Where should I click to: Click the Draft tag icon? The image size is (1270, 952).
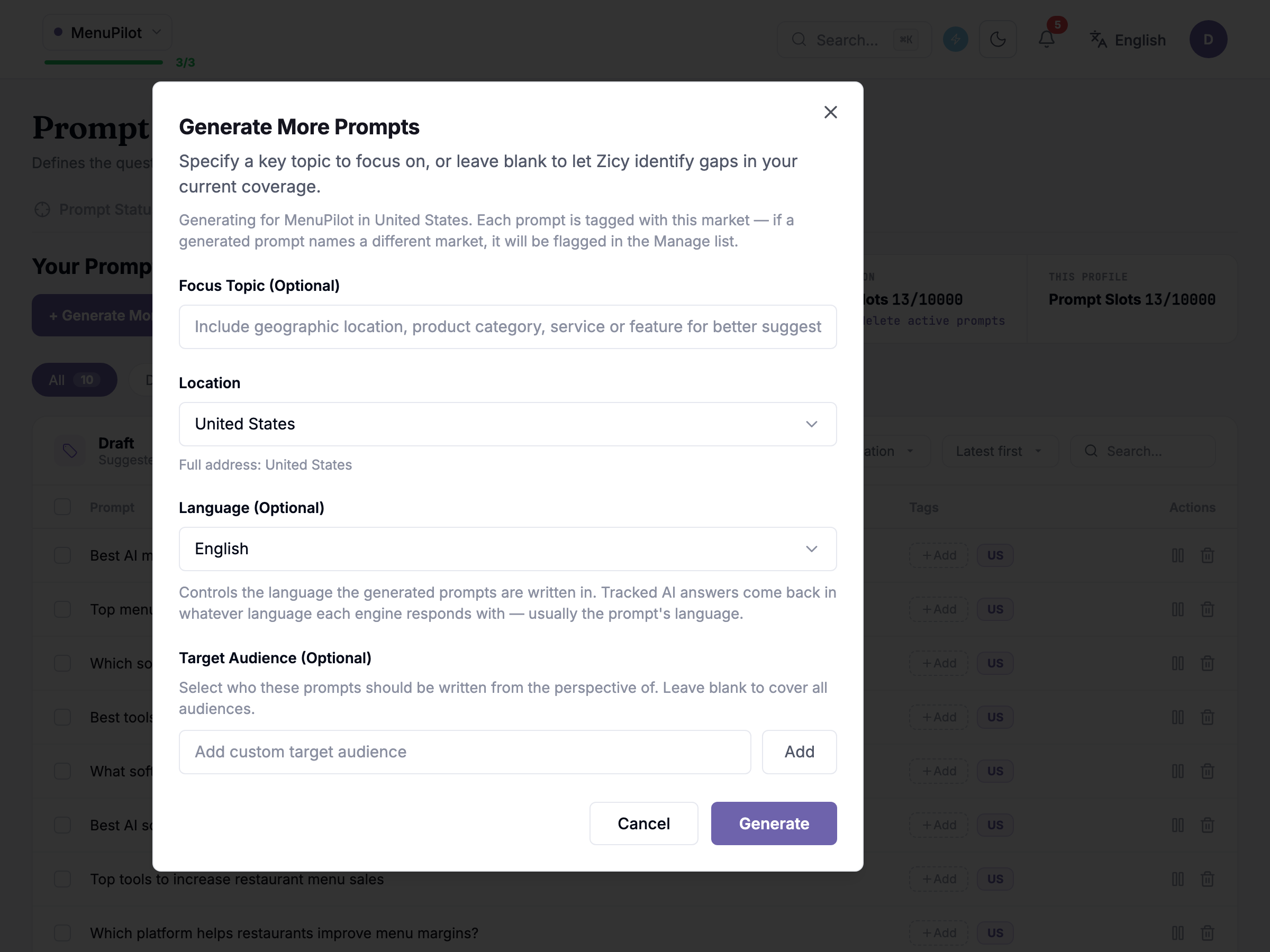point(70,451)
